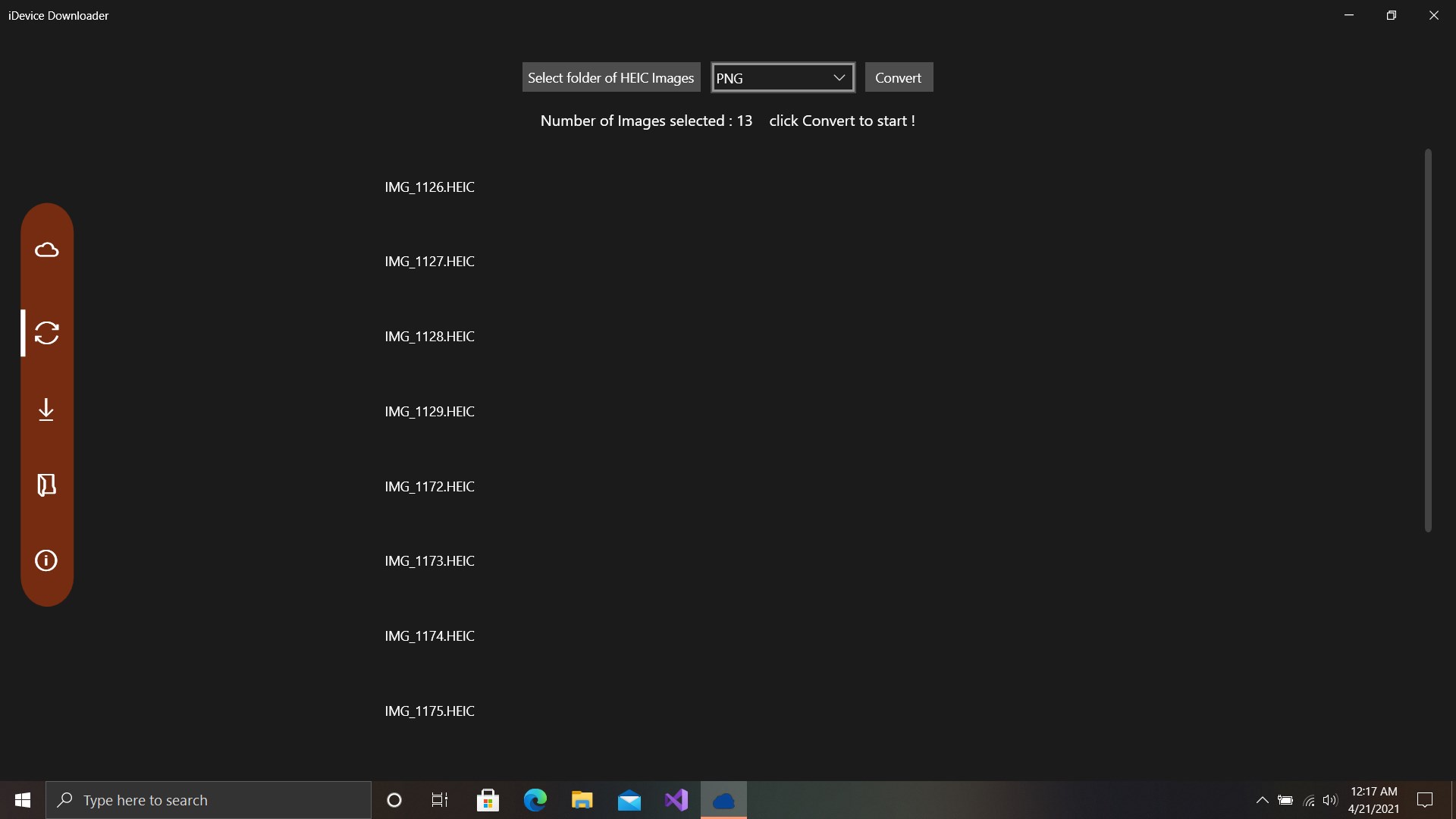
Task: Select the convert sync arrows icon
Action: [46, 333]
